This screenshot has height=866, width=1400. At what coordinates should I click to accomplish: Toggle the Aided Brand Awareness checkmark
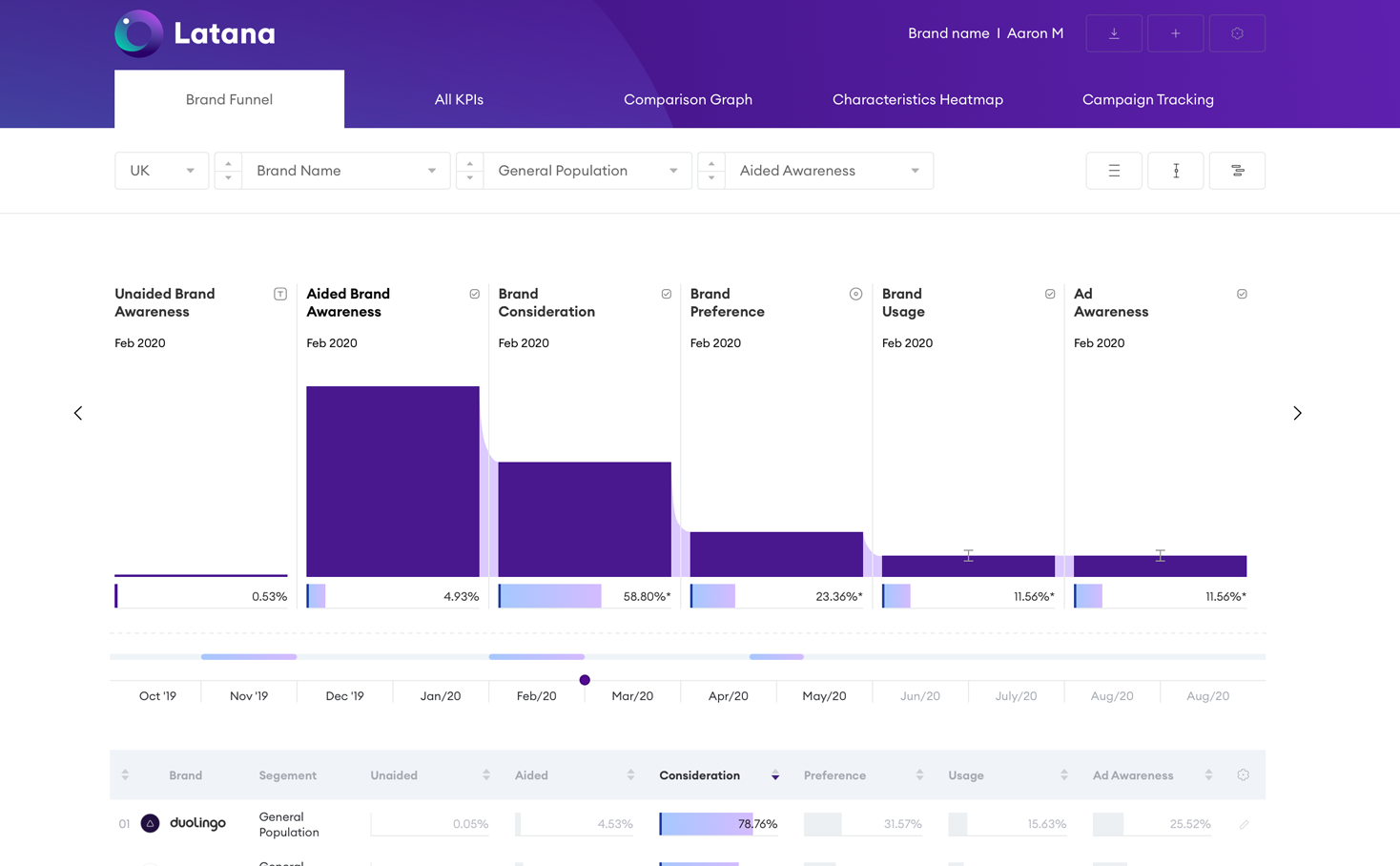click(474, 294)
